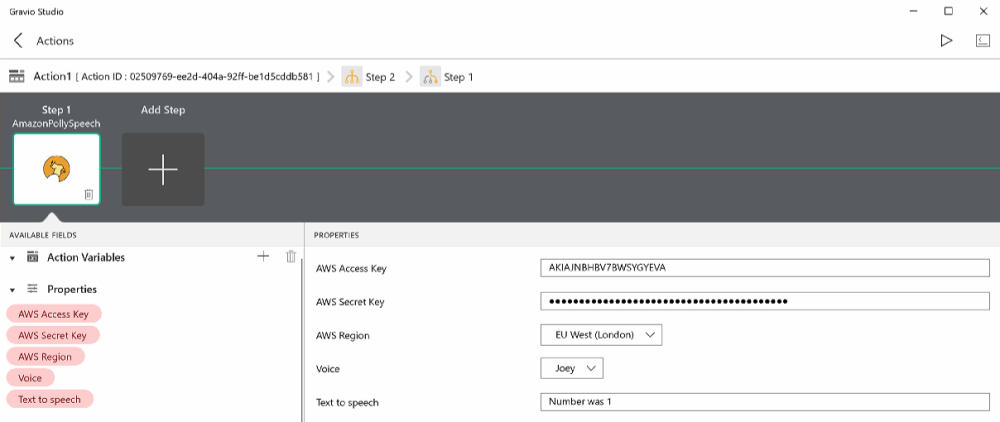Select the AWS Access Key field pill
Image resolution: width=1000 pixels, height=422 pixels.
tap(54, 314)
